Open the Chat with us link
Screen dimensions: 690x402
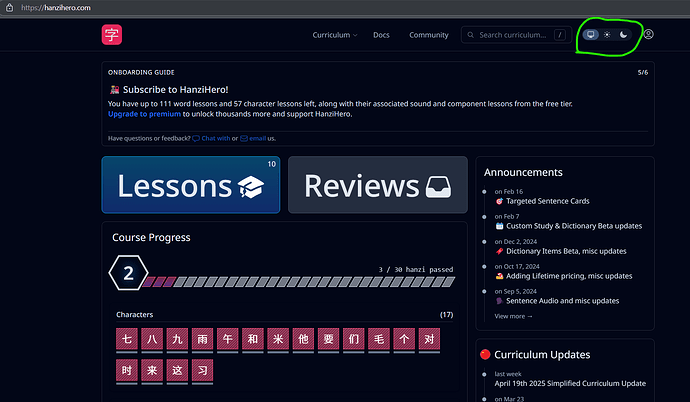(211, 138)
